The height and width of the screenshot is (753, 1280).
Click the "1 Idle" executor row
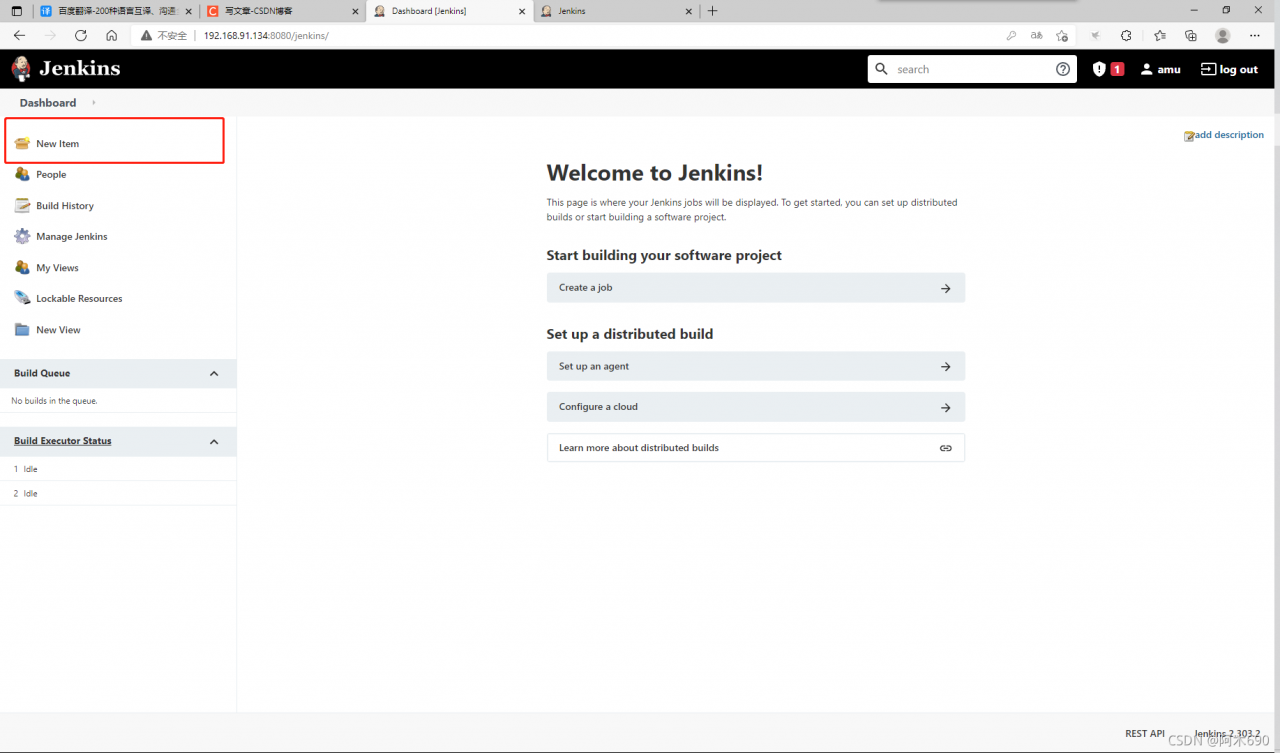pyautogui.click(x=118, y=469)
